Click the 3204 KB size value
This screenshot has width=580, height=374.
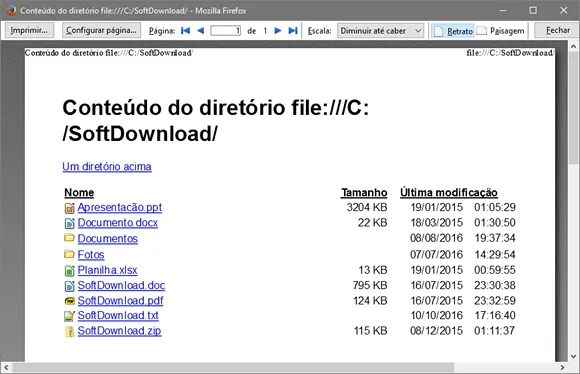[367, 207]
